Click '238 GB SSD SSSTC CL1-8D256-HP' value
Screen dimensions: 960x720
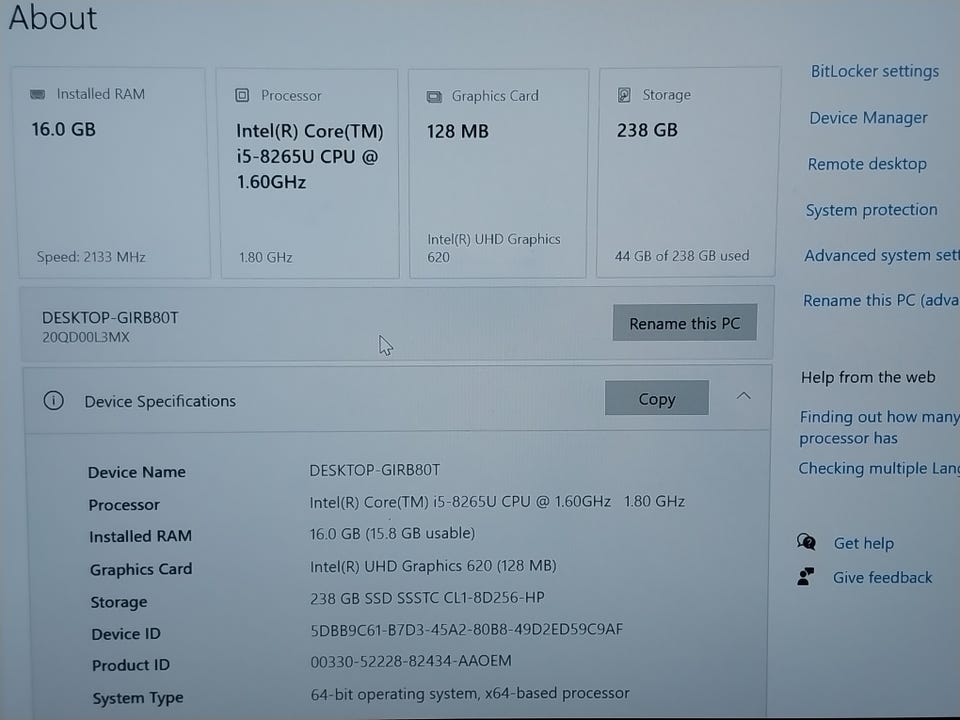click(x=427, y=598)
